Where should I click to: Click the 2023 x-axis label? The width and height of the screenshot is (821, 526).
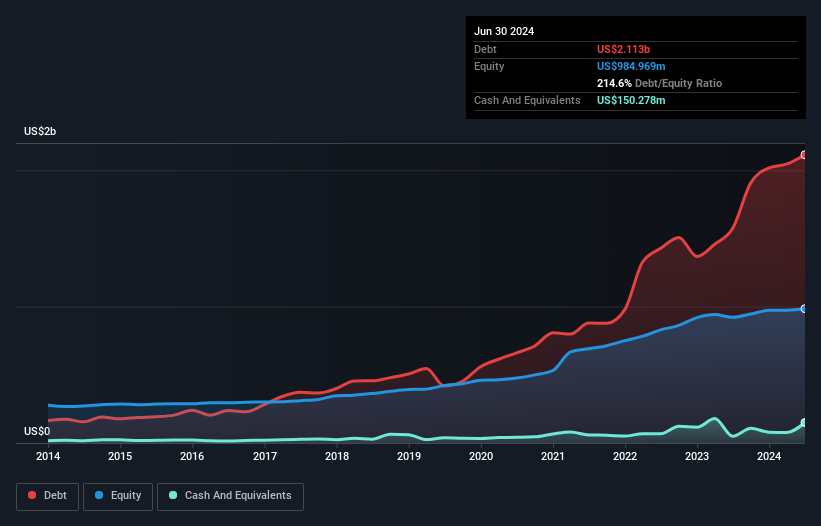[697, 456]
